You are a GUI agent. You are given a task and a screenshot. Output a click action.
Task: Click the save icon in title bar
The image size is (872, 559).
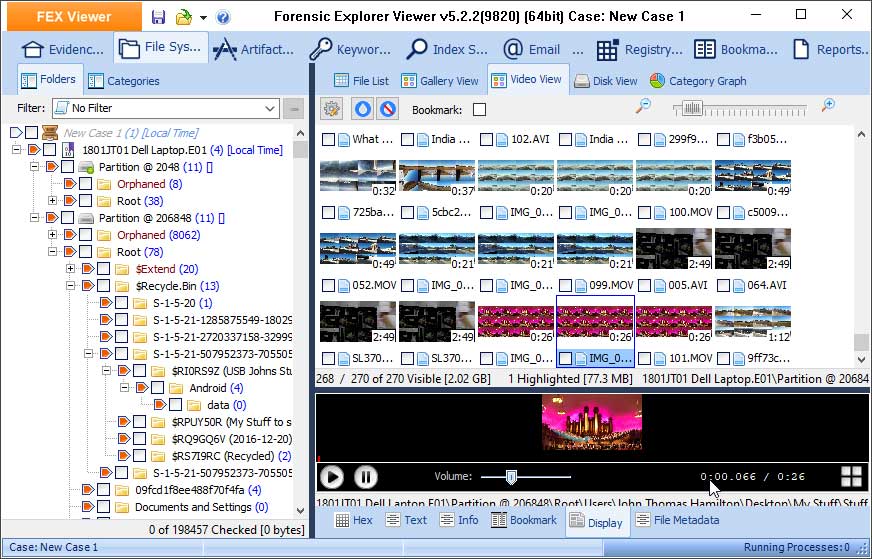tap(158, 17)
